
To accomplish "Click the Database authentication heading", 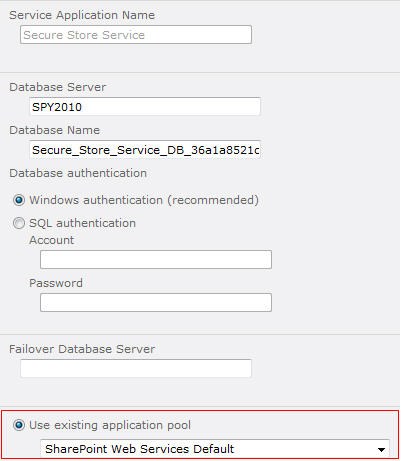I will point(78,173).
